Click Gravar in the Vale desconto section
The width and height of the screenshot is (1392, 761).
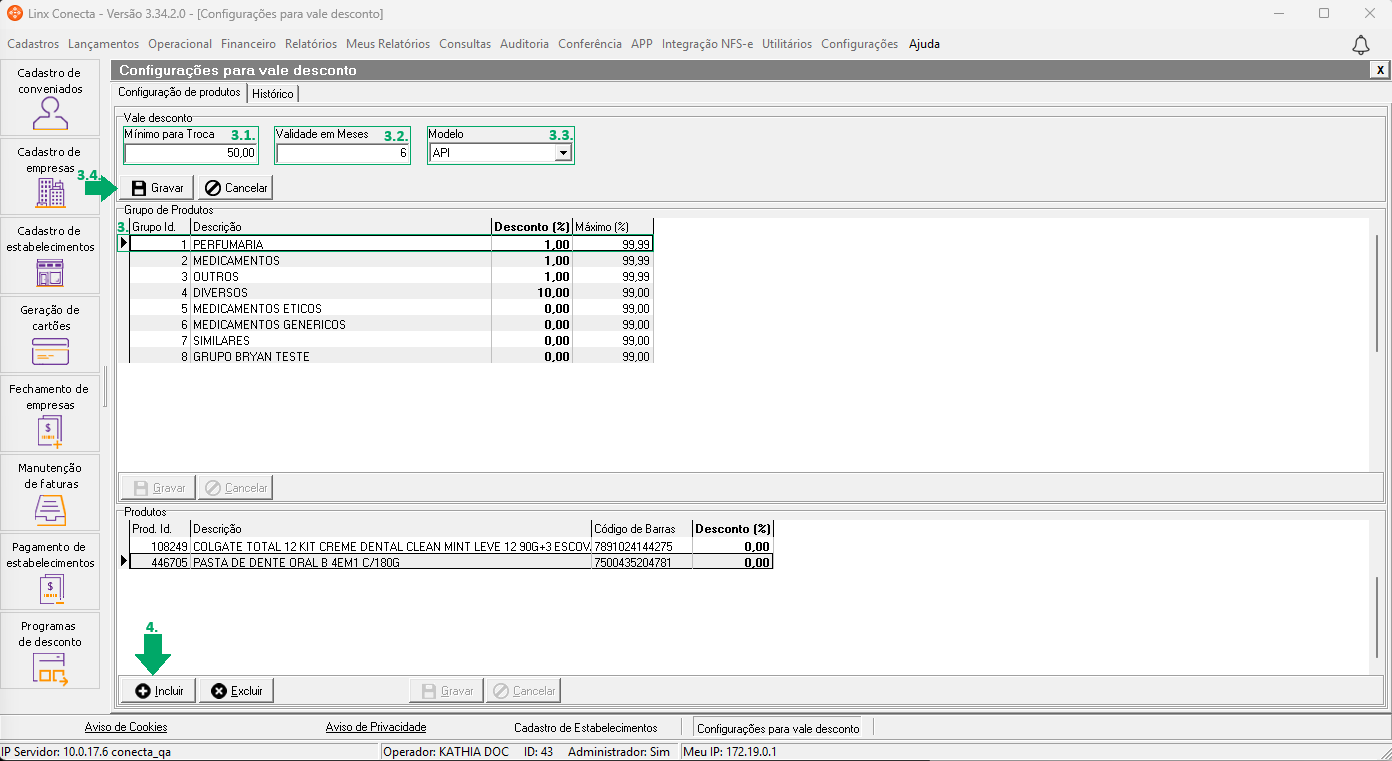[157, 188]
